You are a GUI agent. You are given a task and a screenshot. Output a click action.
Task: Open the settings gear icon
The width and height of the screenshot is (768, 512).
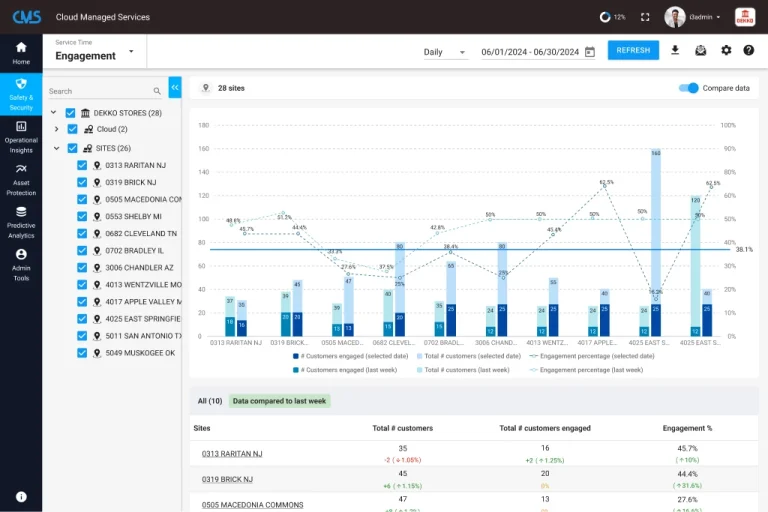726,50
